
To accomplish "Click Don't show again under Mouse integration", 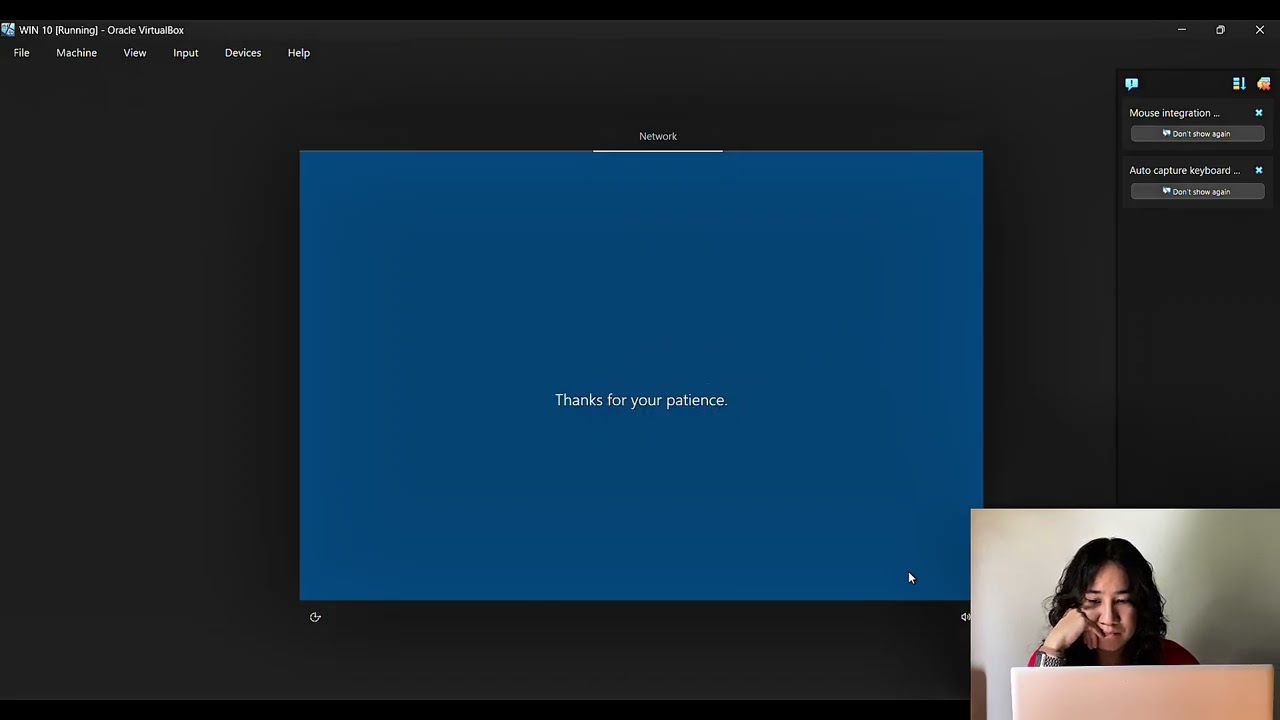I will 1197,134.
